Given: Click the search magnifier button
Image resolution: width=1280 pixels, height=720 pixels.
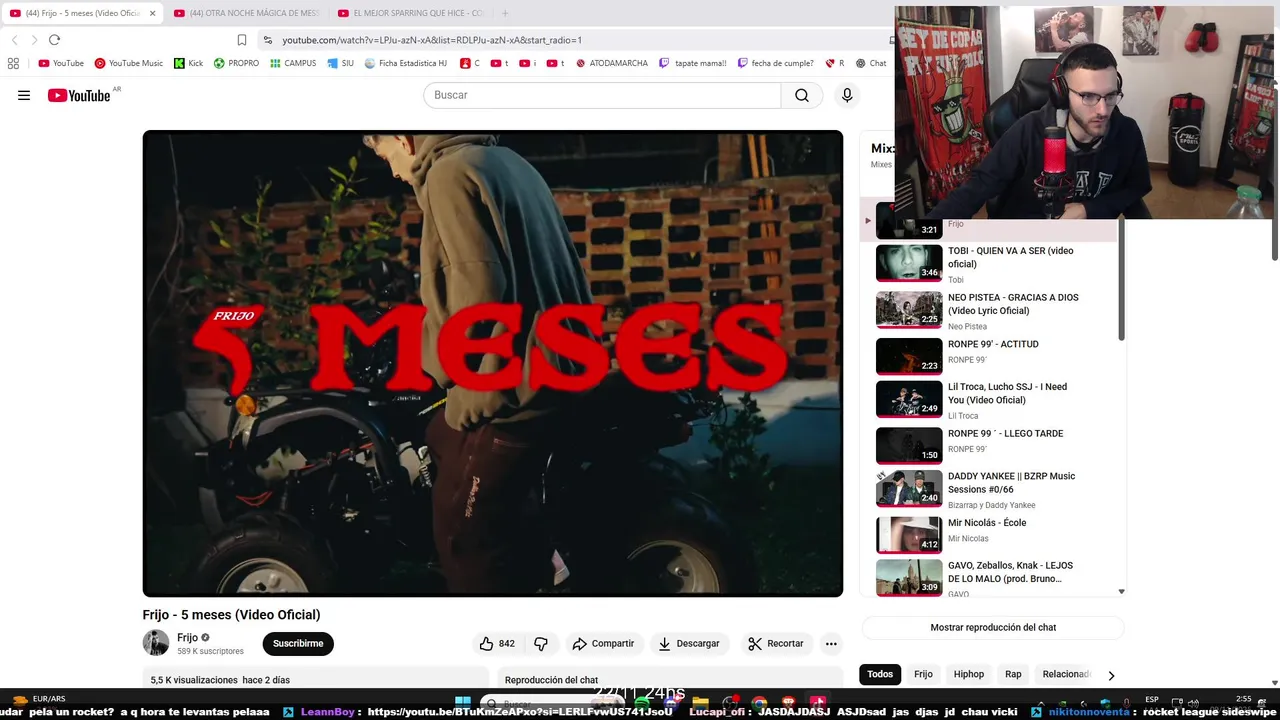Looking at the screenshot, I should [x=802, y=95].
